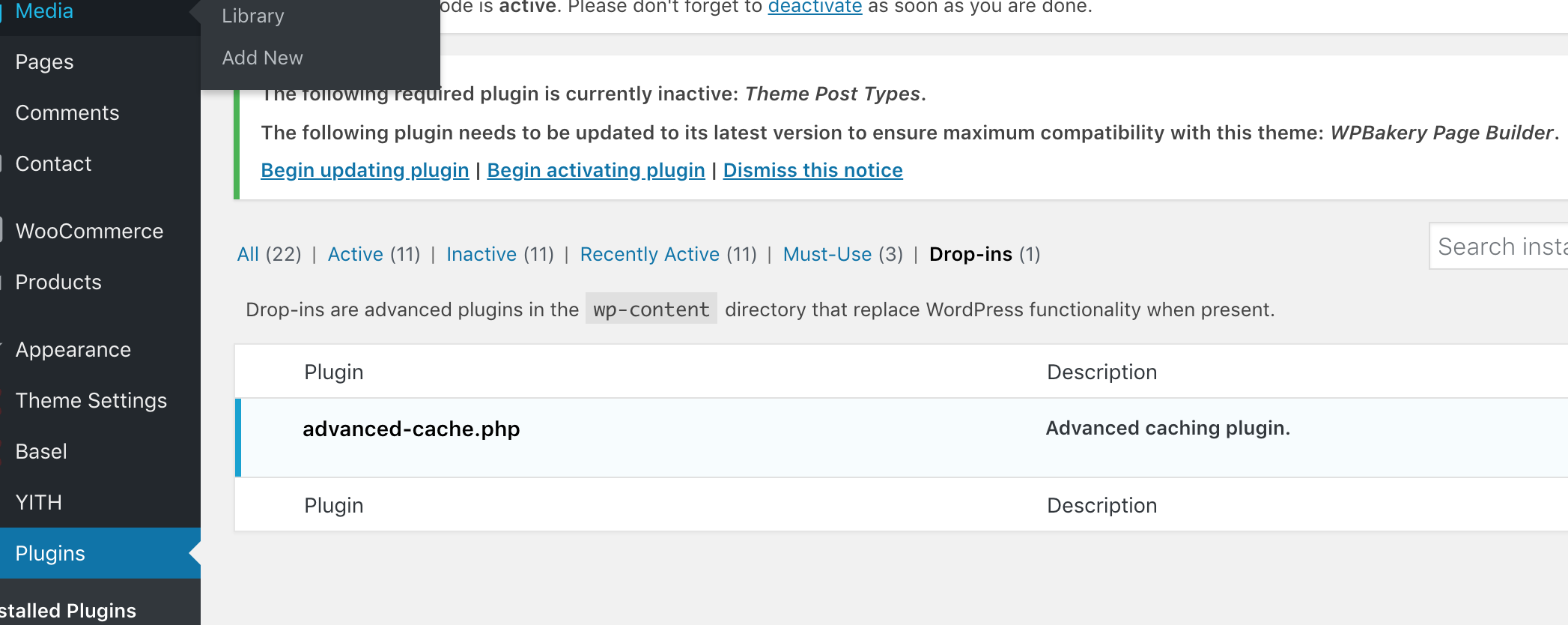
Task: Open Library from Media submenu
Action: (253, 16)
